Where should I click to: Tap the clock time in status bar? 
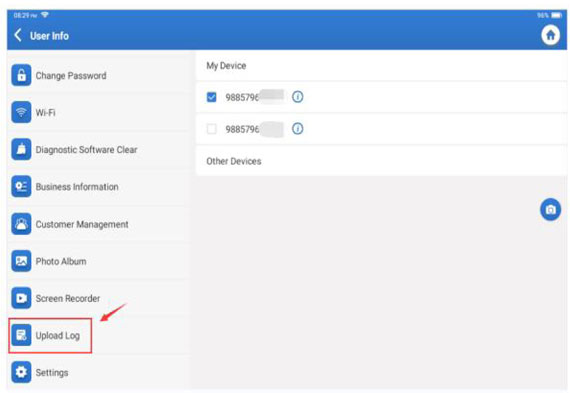click(x=25, y=15)
